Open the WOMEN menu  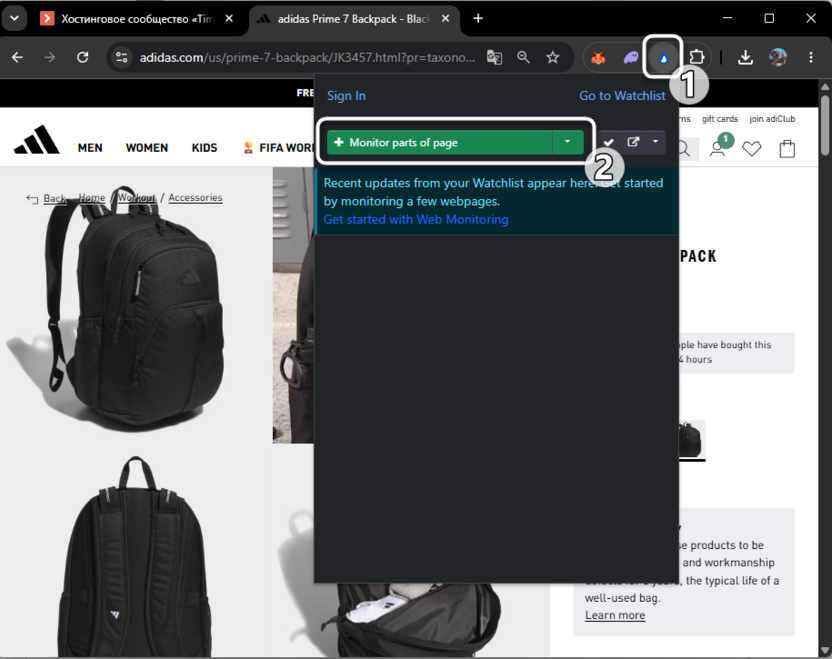[x=147, y=148]
